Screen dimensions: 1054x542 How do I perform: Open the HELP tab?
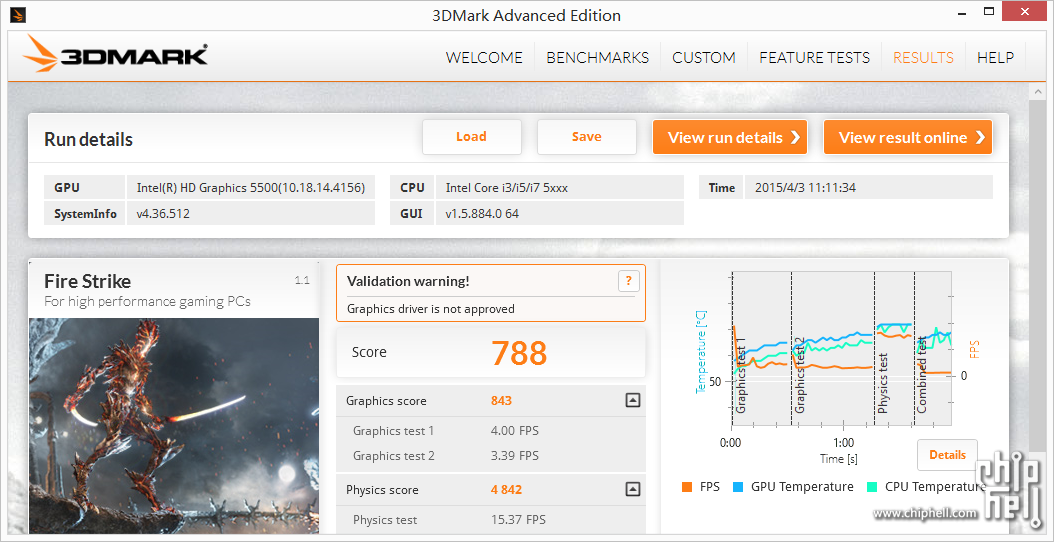coord(995,58)
